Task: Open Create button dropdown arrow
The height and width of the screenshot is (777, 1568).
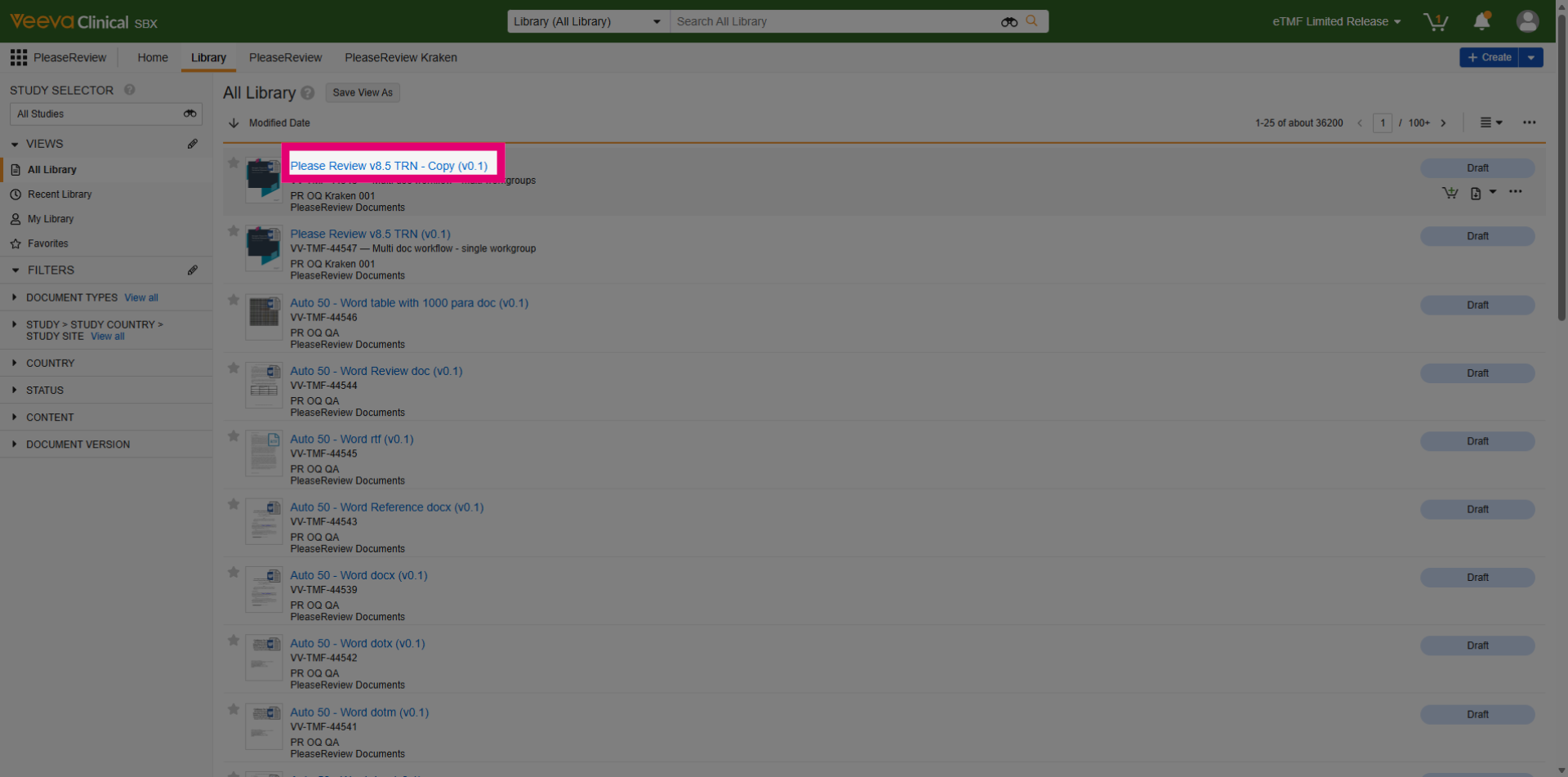Action: 1530,57
